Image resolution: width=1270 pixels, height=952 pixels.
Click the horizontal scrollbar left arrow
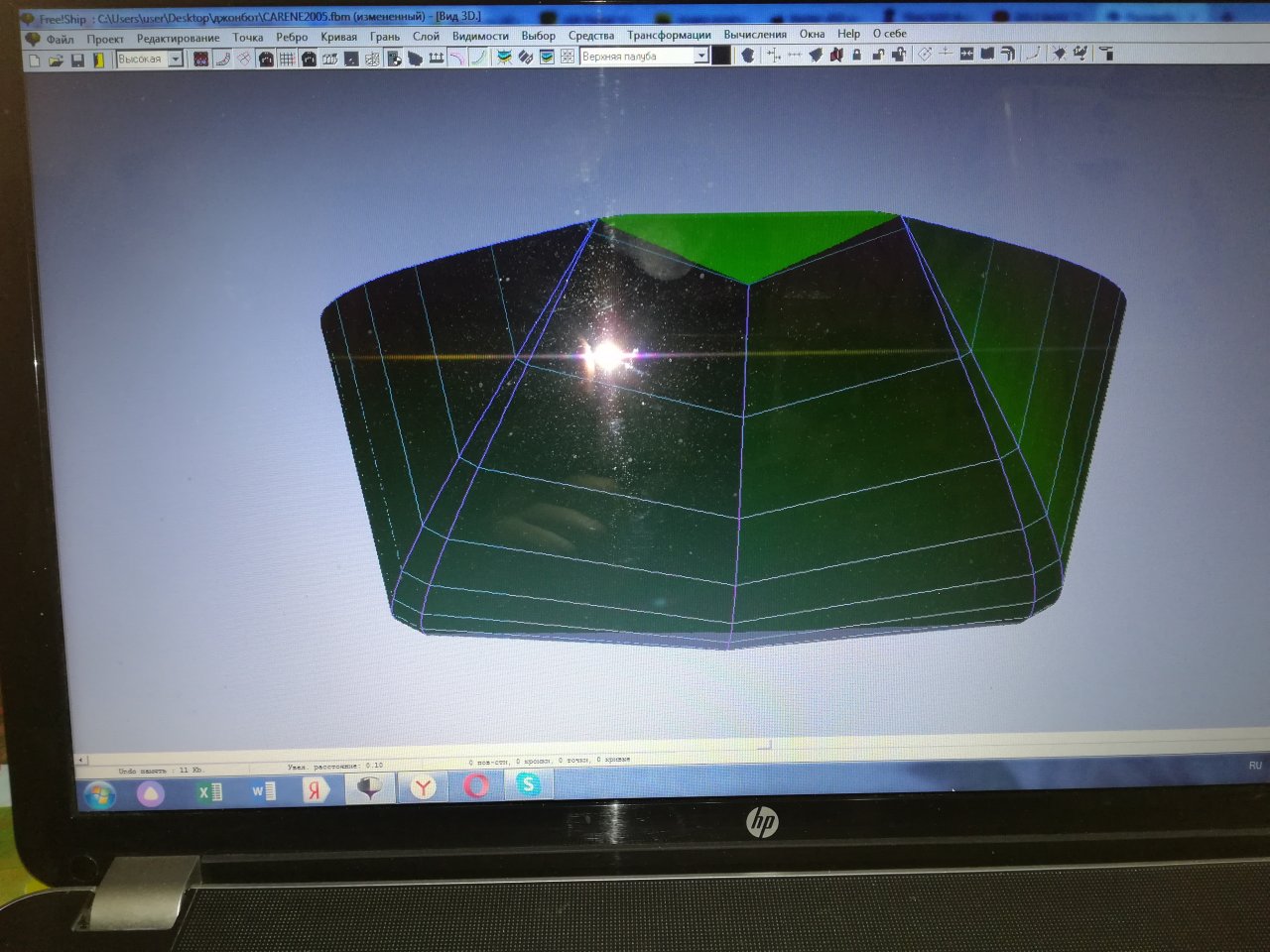point(81,761)
